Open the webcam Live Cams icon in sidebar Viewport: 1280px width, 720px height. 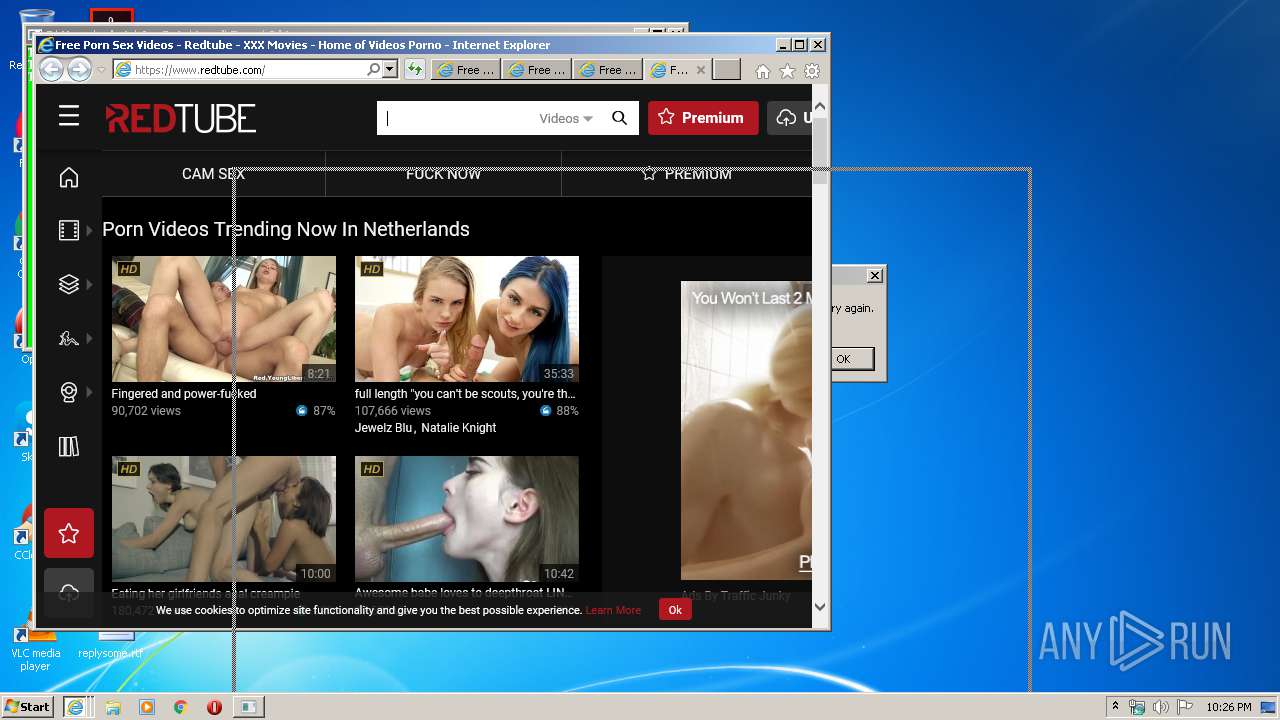click(x=69, y=392)
